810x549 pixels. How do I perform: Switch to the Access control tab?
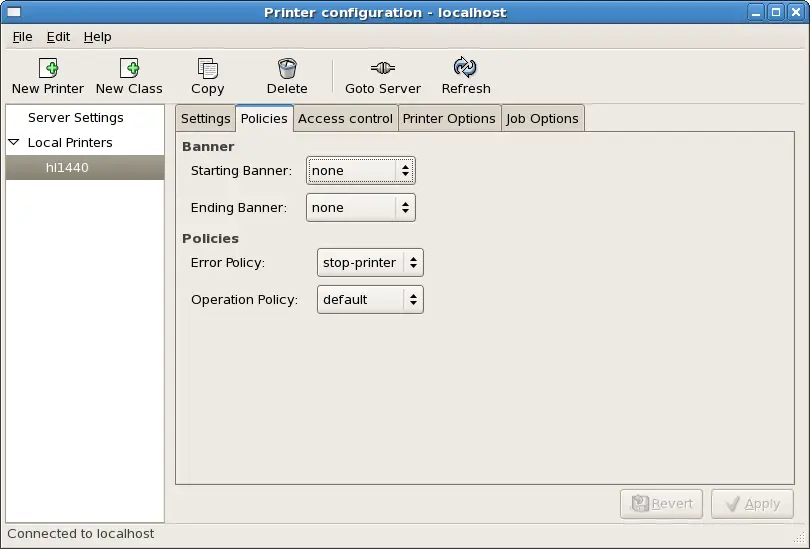[x=345, y=118]
